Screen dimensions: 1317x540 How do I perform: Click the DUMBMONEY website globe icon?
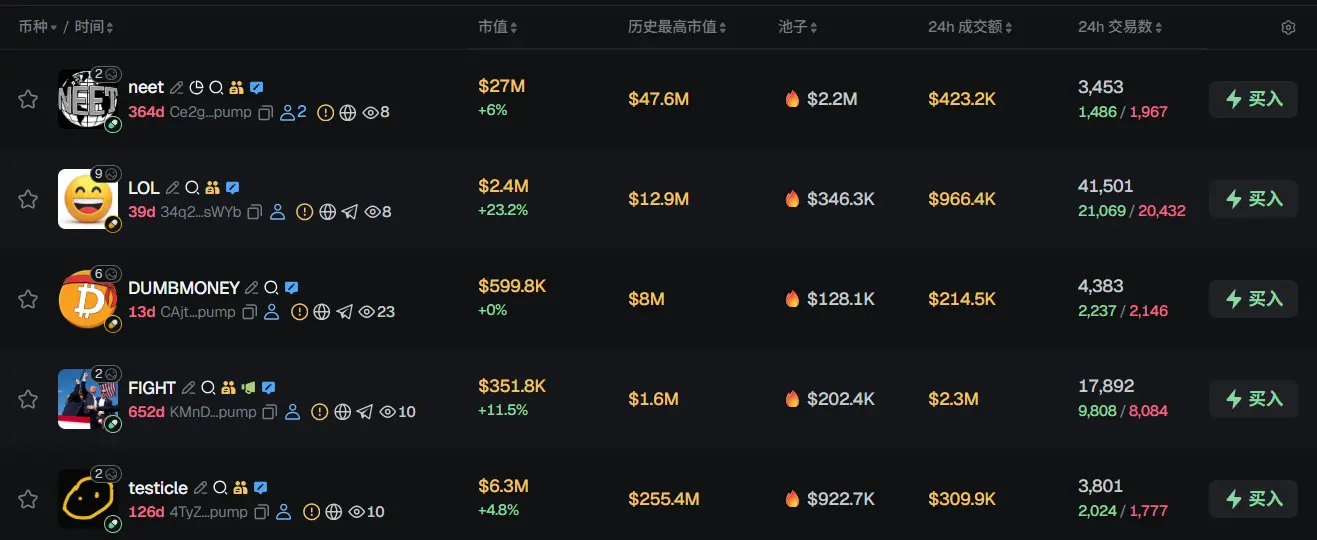coord(321,312)
